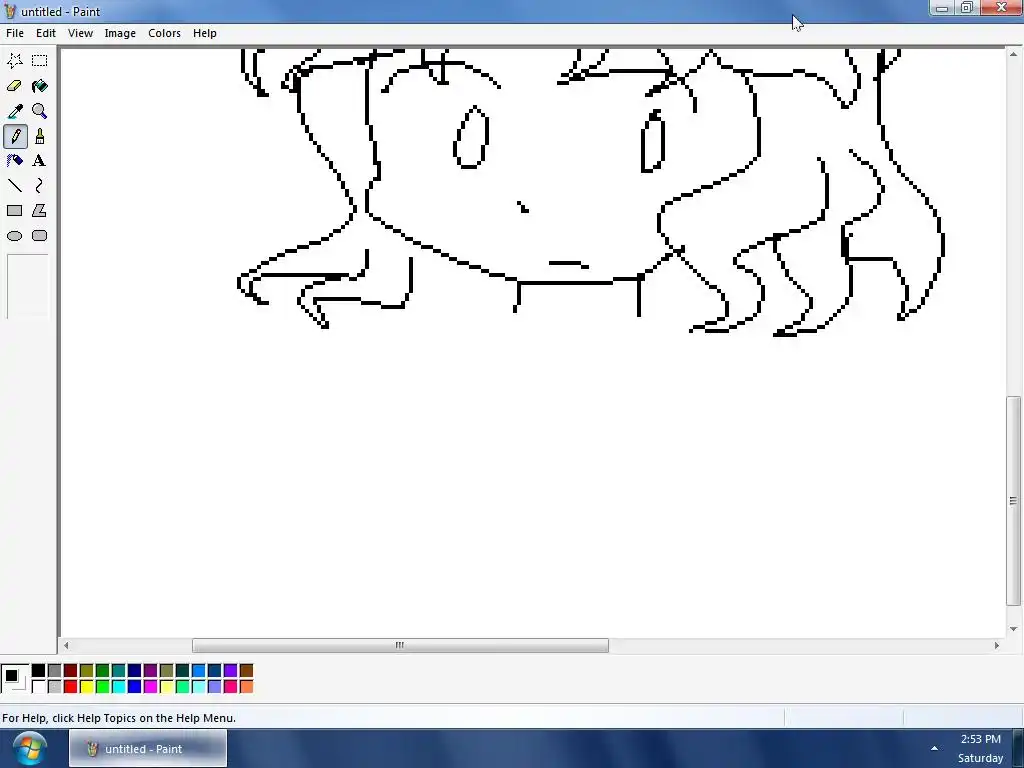Open the Colors menu
This screenshot has width=1024, height=768.
tap(164, 33)
